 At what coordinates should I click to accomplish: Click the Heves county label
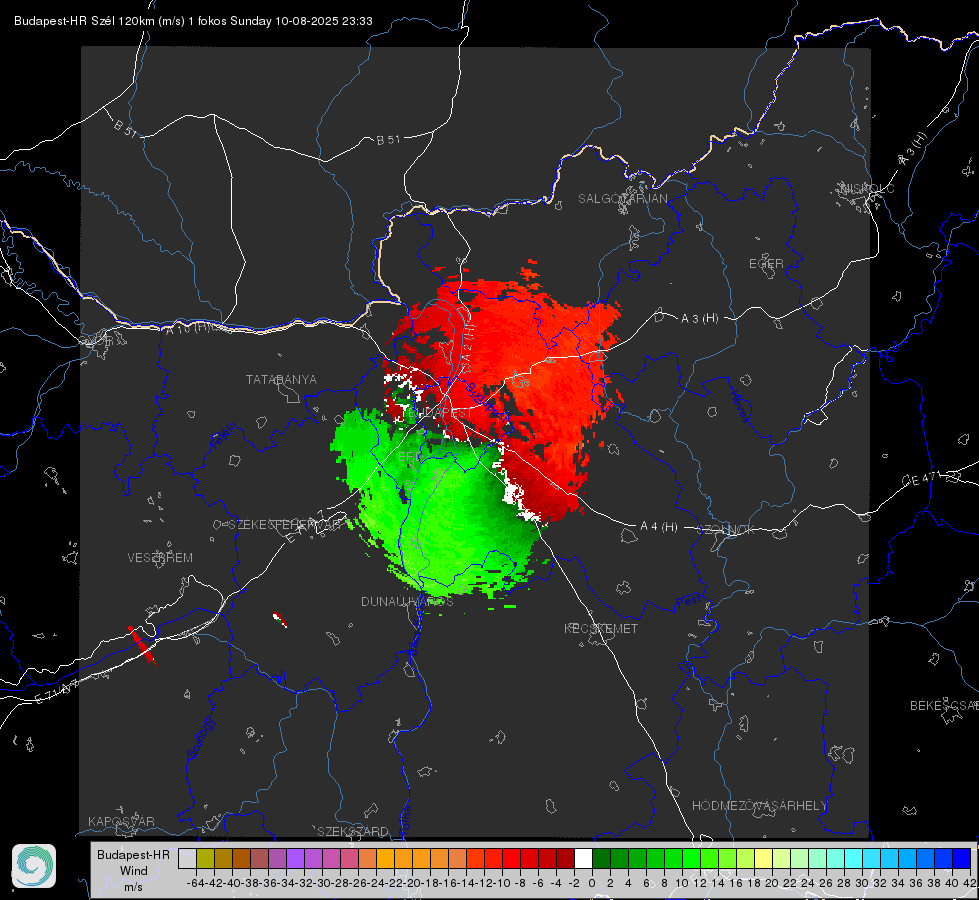(739, 407)
